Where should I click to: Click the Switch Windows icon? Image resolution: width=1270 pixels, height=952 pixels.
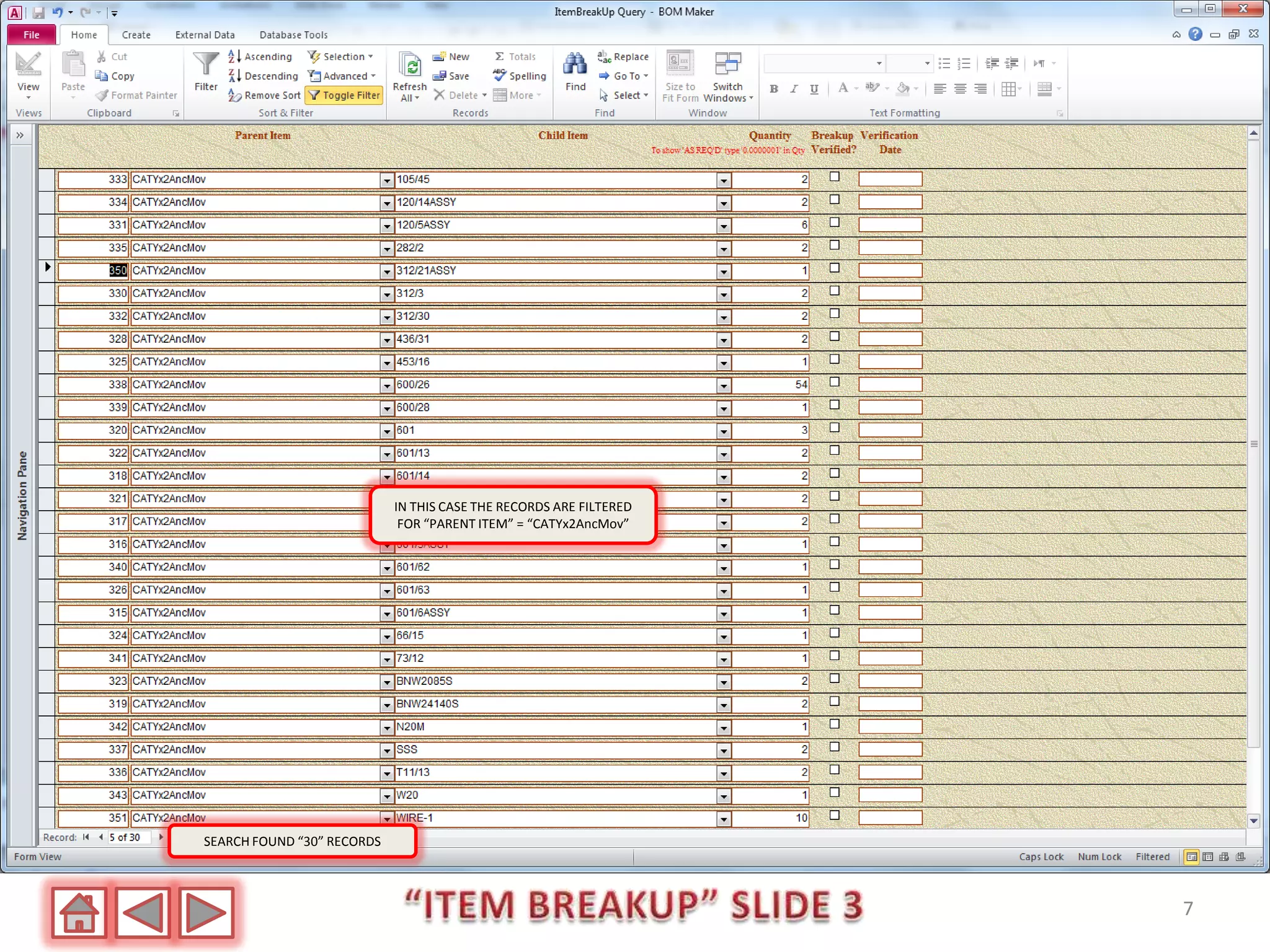[727, 65]
